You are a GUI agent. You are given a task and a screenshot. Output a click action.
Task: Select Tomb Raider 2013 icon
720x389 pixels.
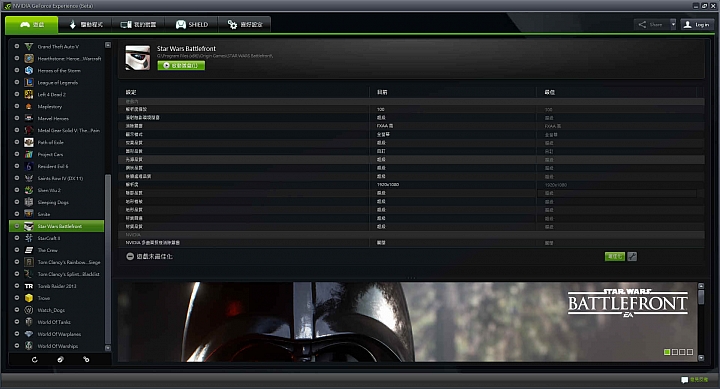click(x=29, y=286)
